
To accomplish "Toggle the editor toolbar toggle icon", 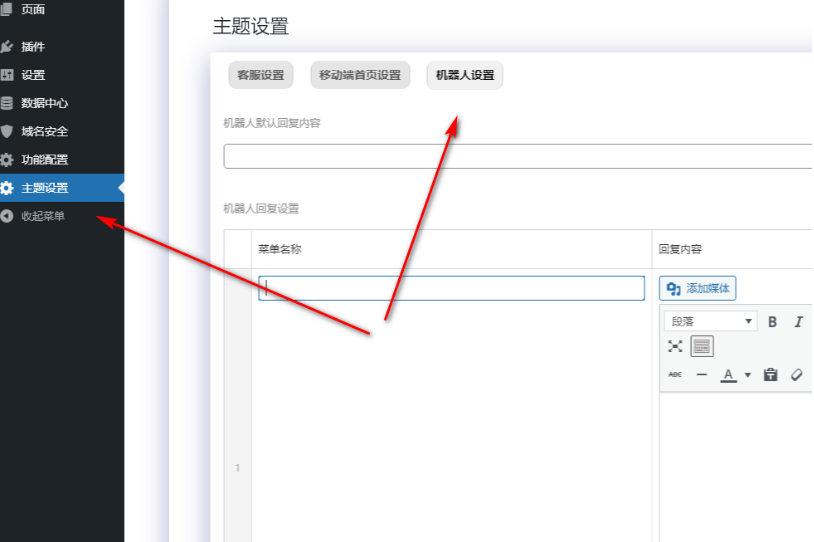I will point(702,346).
